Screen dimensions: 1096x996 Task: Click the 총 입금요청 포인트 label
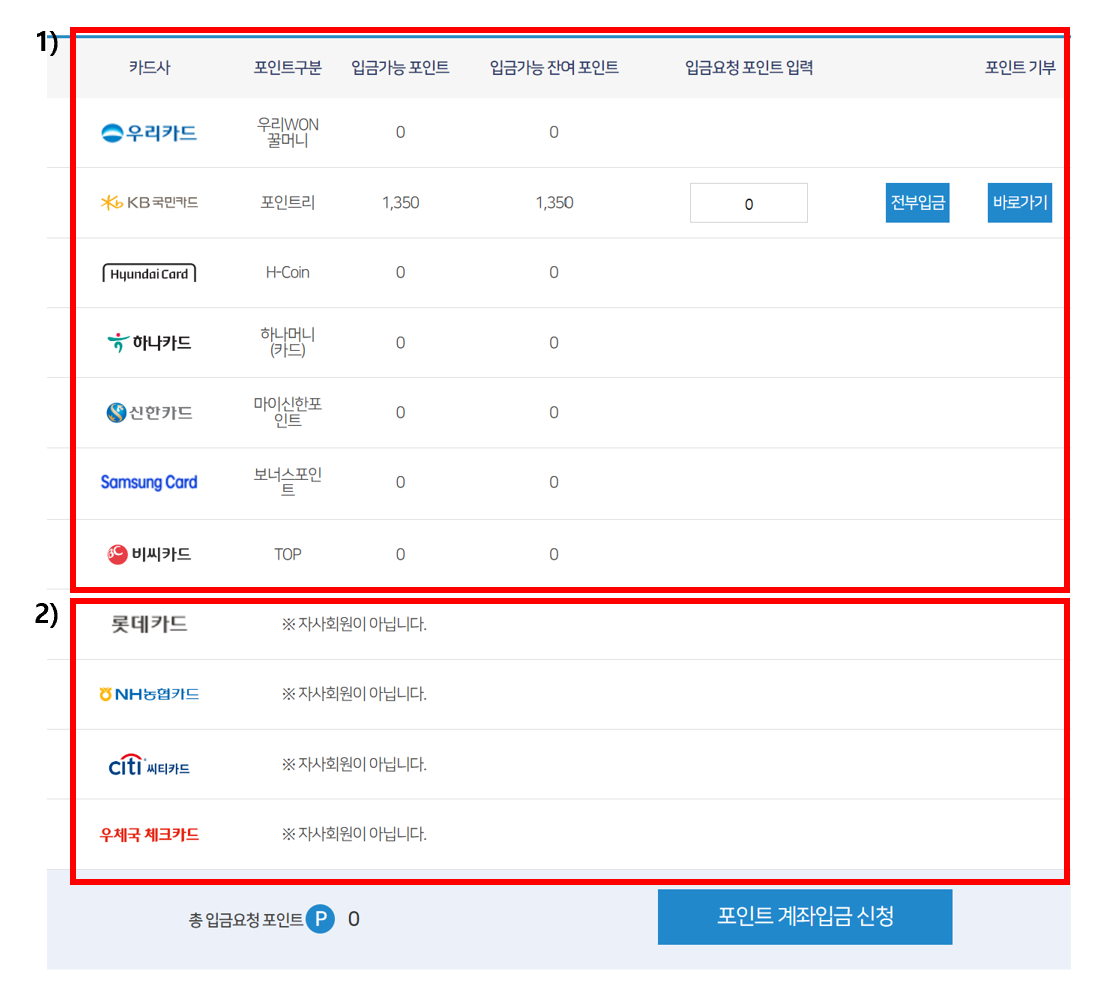246,920
